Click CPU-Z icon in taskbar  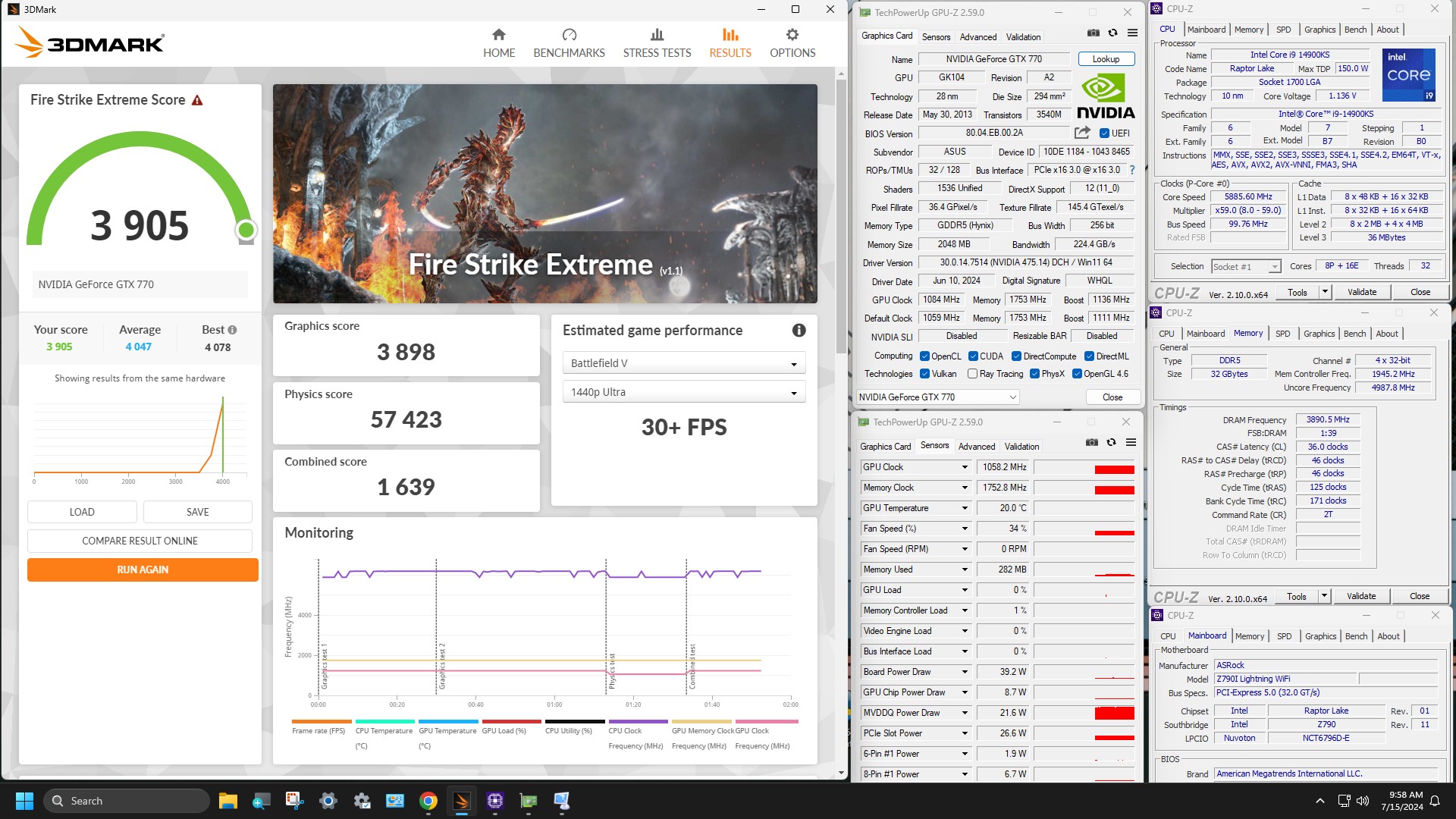[495, 801]
